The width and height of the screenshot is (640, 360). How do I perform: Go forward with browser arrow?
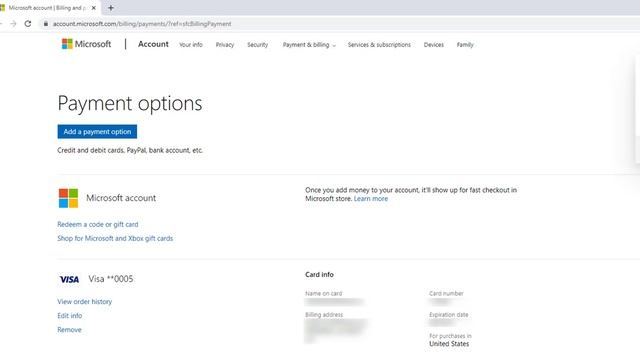(13, 24)
